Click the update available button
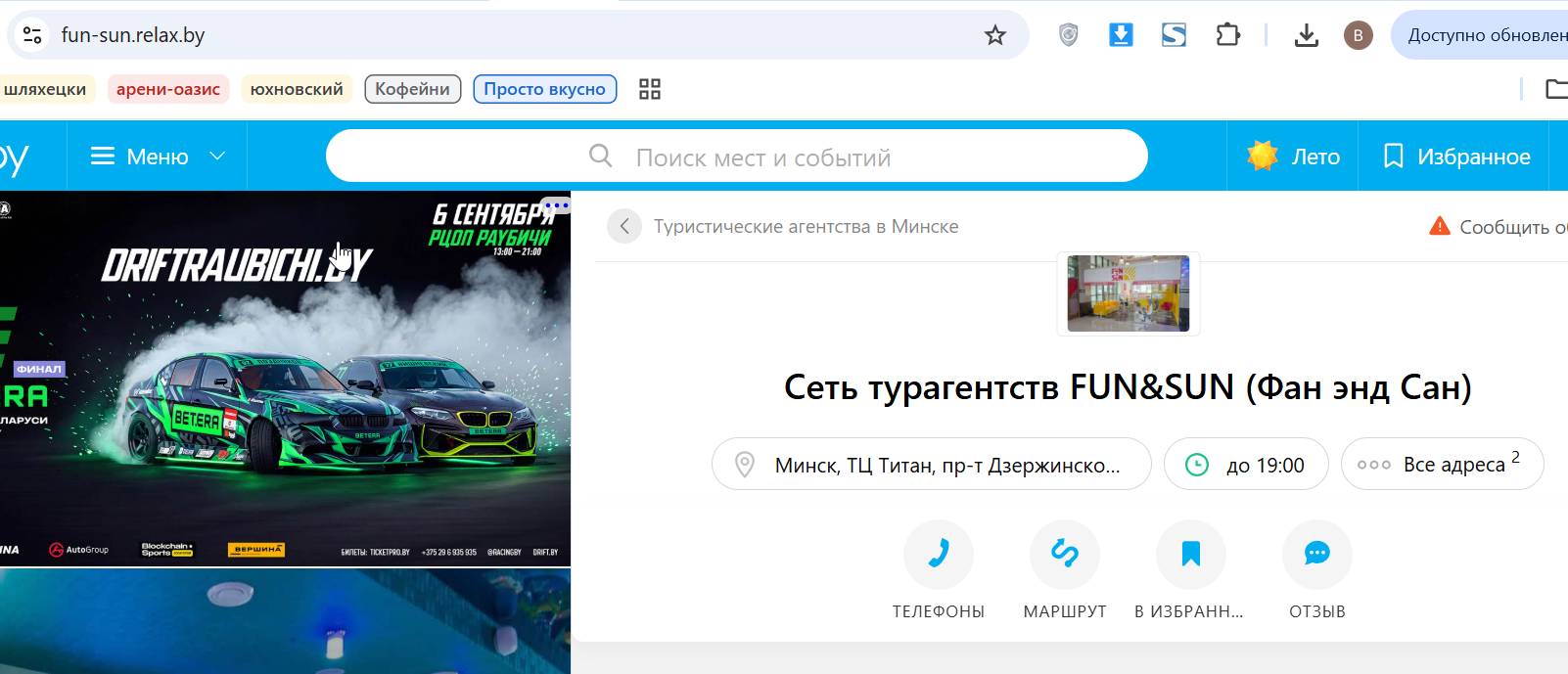 pos(1480,35)
